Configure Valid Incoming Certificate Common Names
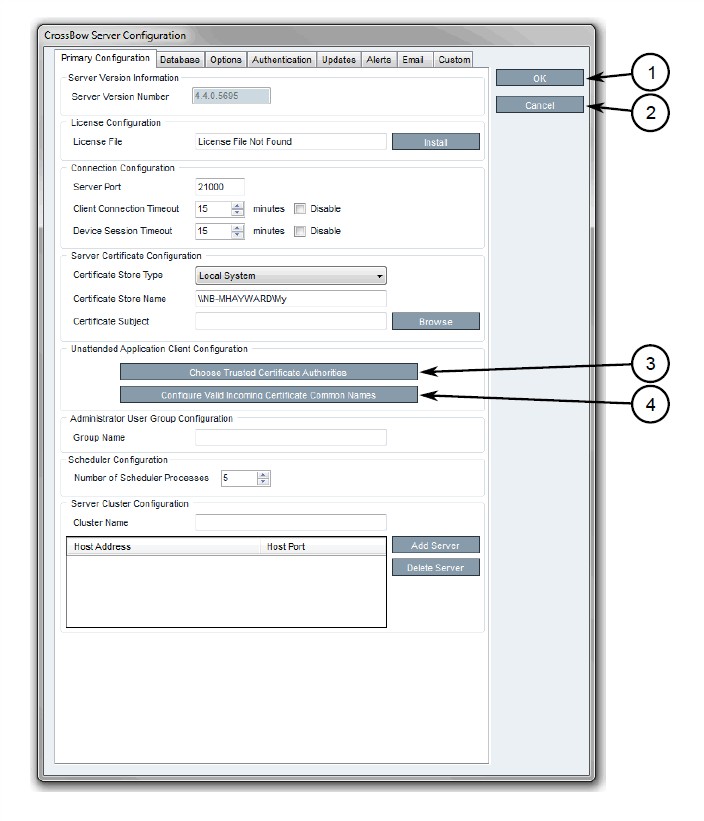 click(269, 395)
